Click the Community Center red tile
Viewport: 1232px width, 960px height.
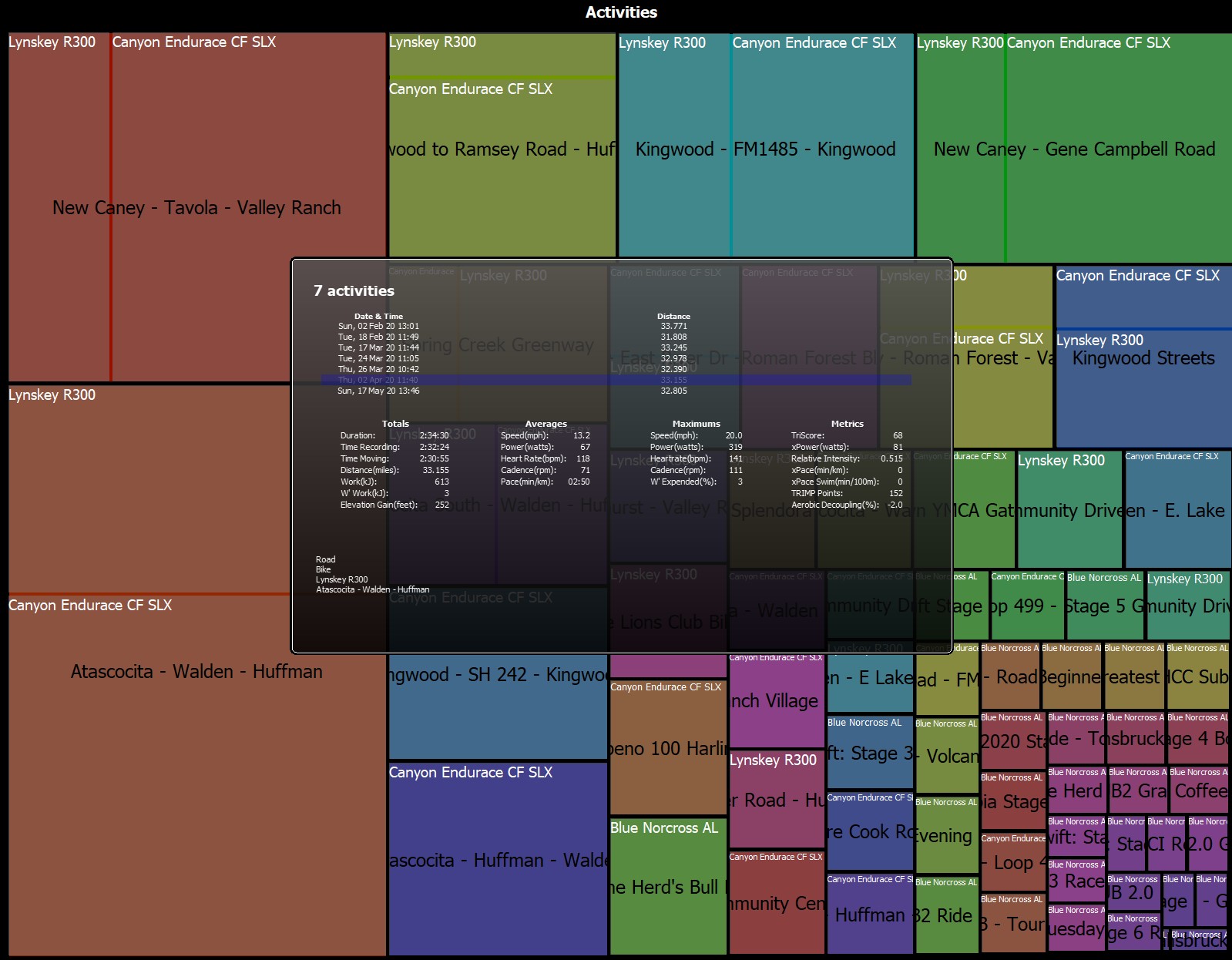(x=777, y=903)
